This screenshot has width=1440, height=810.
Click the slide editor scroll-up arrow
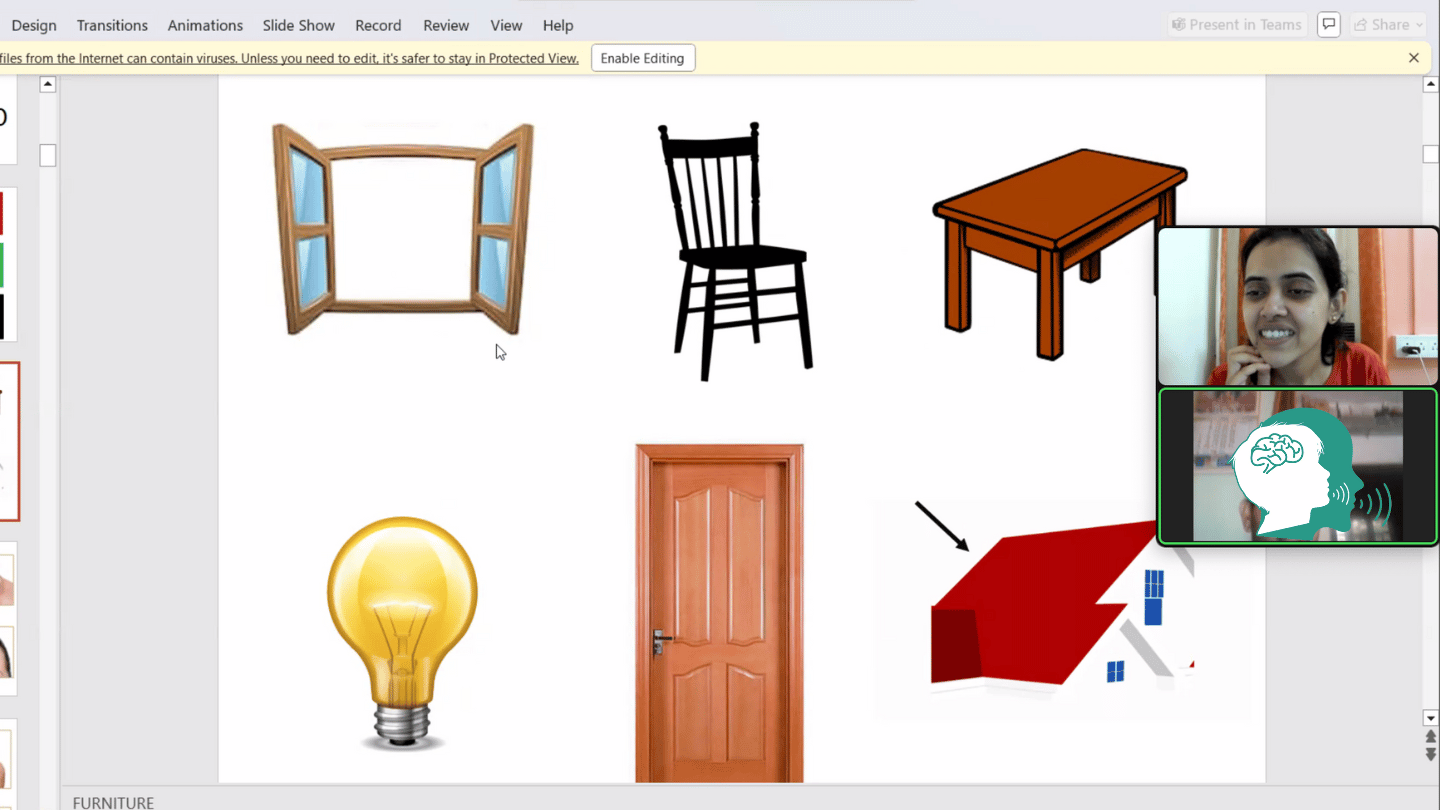pos(1430,85)
